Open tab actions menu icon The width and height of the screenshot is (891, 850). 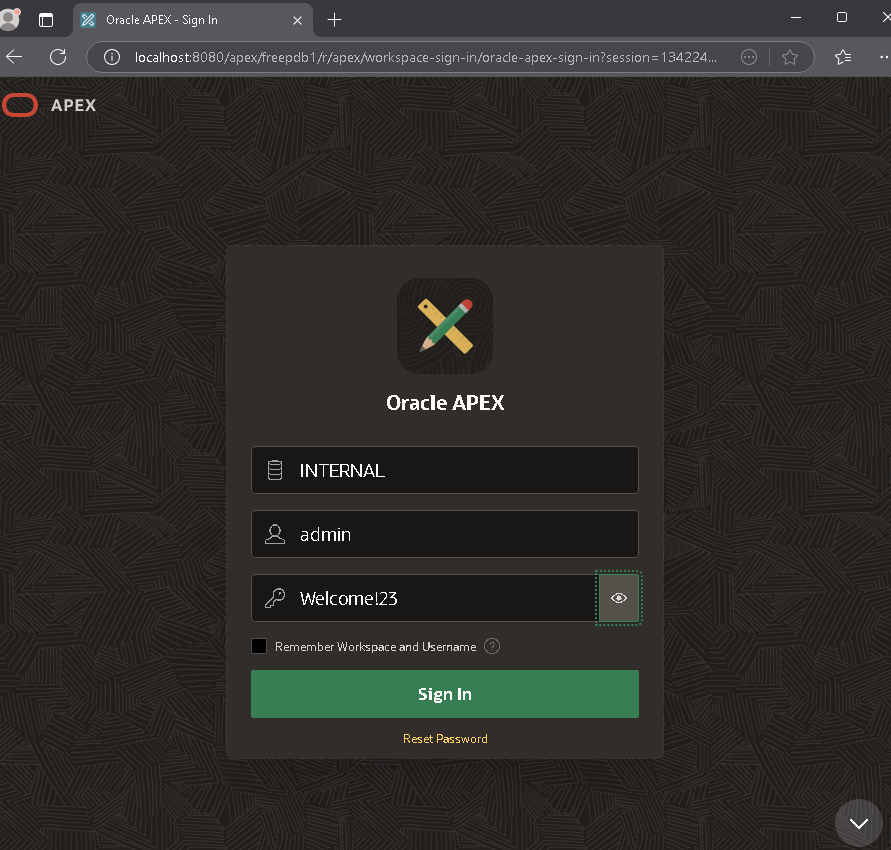tap(46, 20)
